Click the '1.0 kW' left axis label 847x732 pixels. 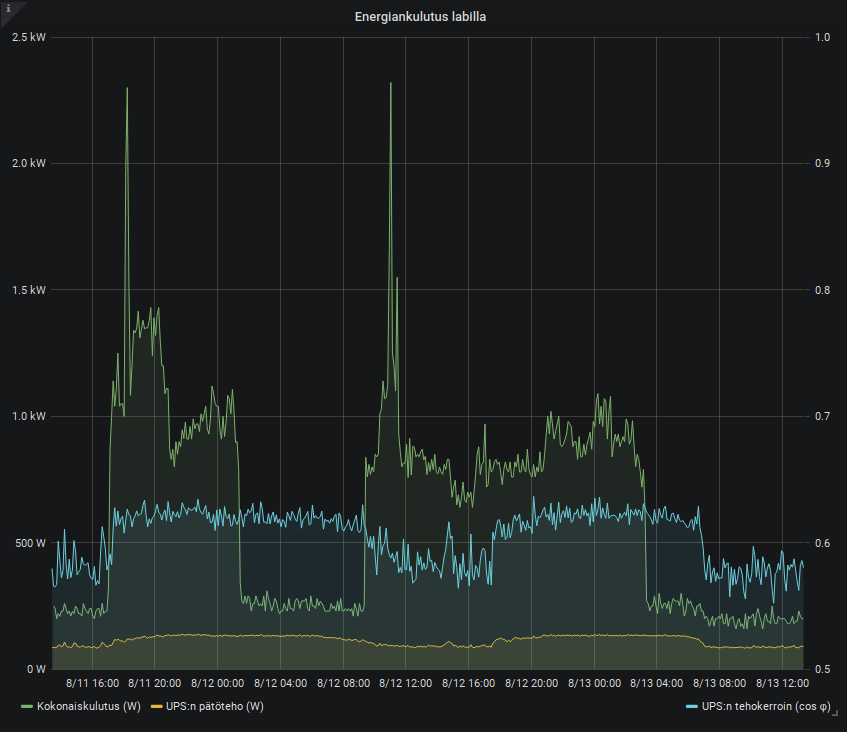coord(29,416)
